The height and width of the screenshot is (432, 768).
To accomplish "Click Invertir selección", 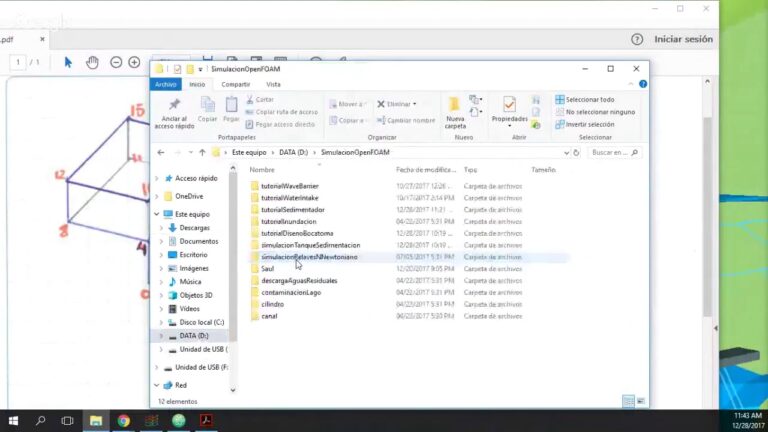I will [x=584, y=124].
